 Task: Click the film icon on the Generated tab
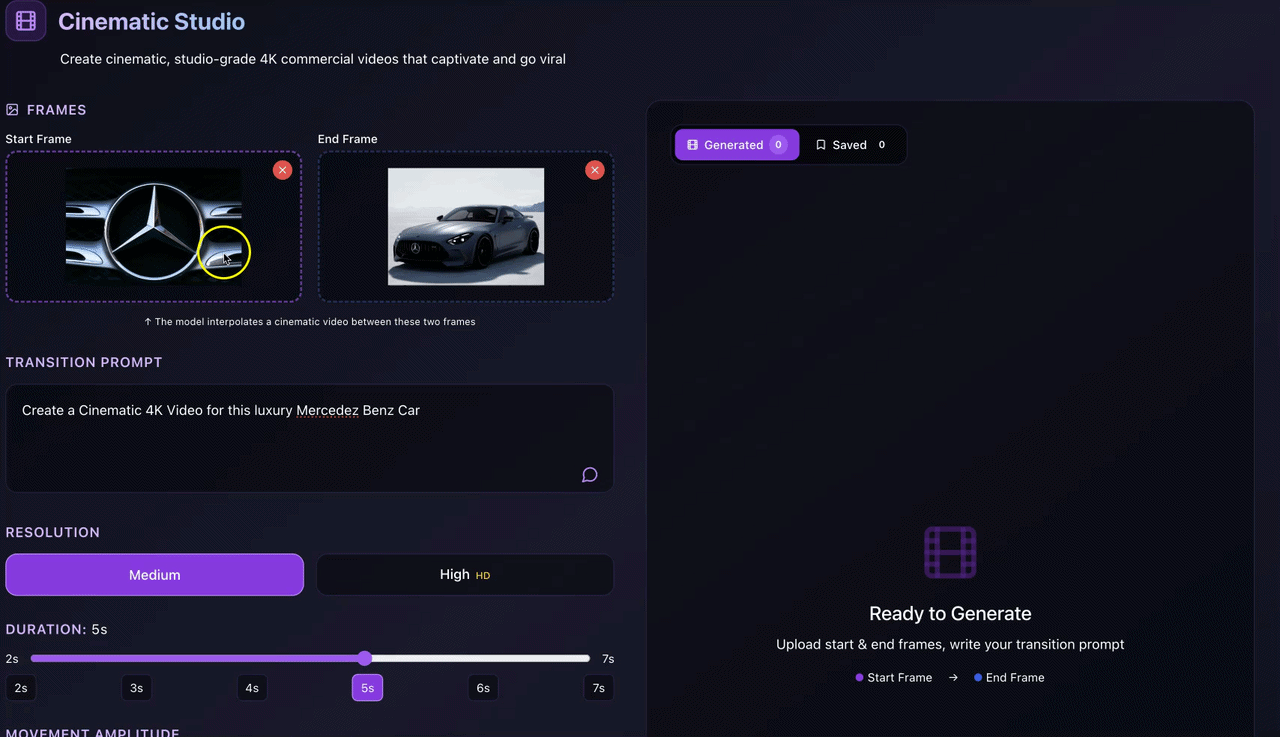[692, 144]
